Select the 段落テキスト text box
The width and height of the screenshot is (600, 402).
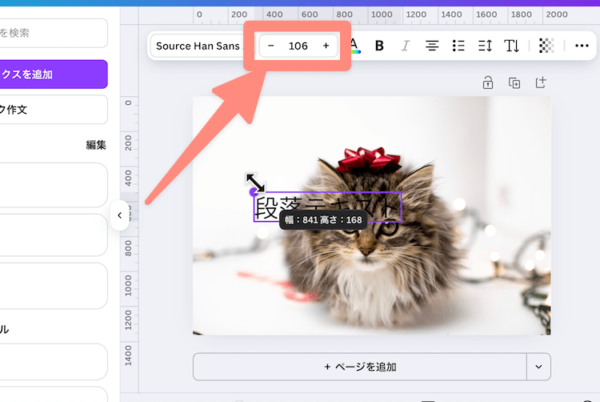point(328,206)
